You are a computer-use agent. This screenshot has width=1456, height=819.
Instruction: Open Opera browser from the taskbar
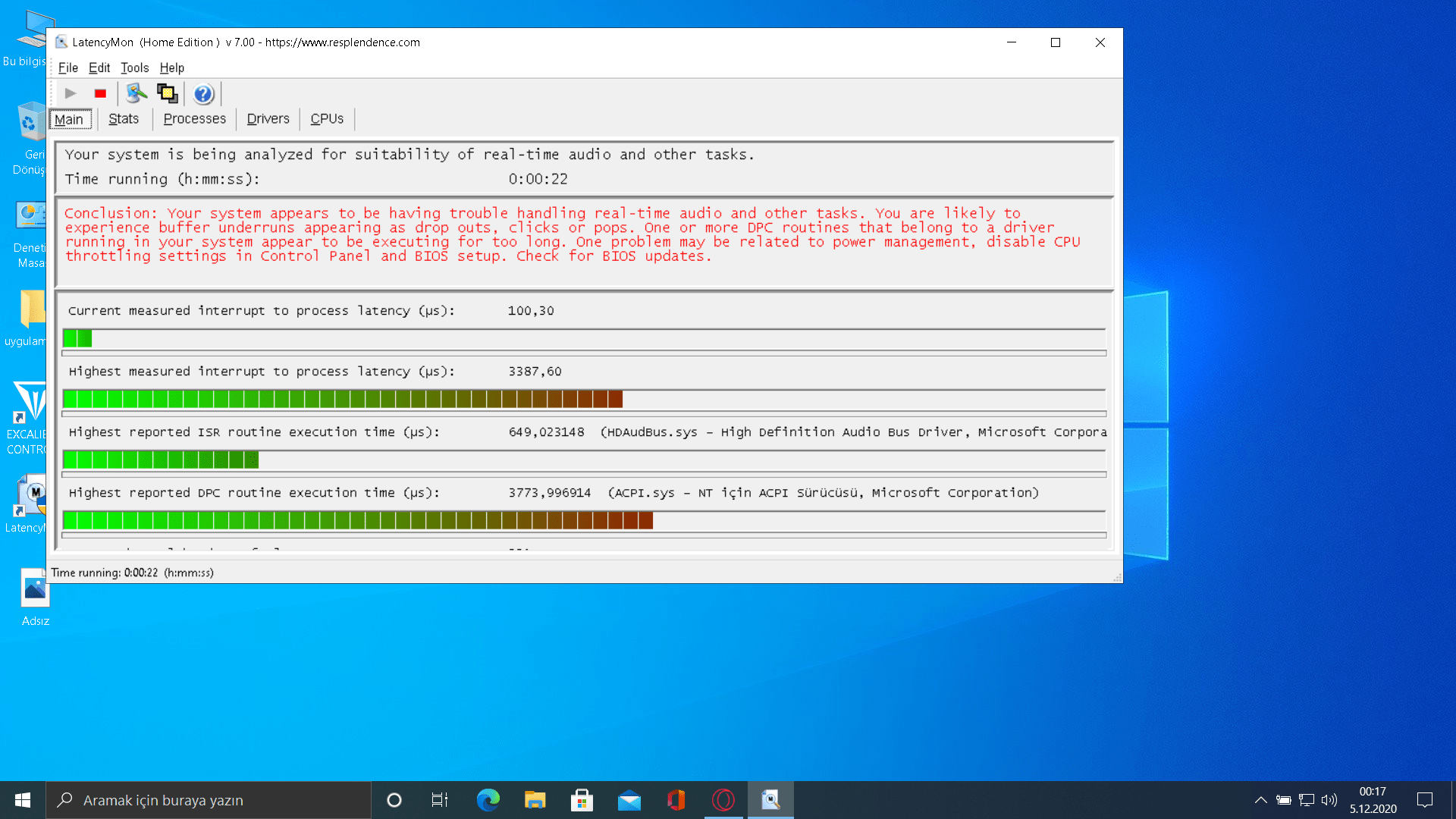click(x=723, y=800)
